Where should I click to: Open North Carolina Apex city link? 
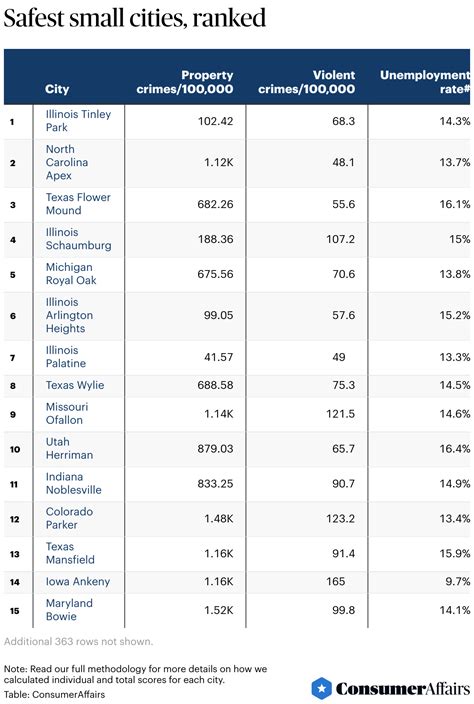coord(67,162)
